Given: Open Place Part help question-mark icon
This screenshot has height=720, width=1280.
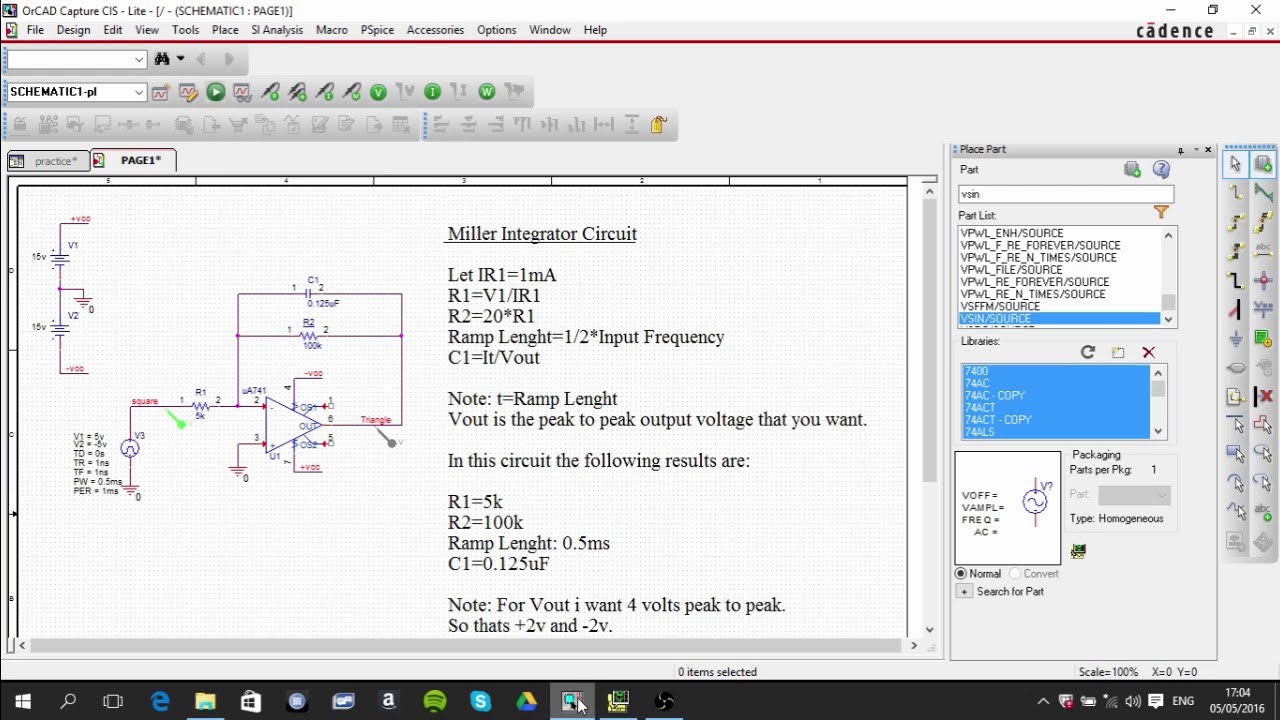Looking at the screenshot, I should coord(1161,169).
